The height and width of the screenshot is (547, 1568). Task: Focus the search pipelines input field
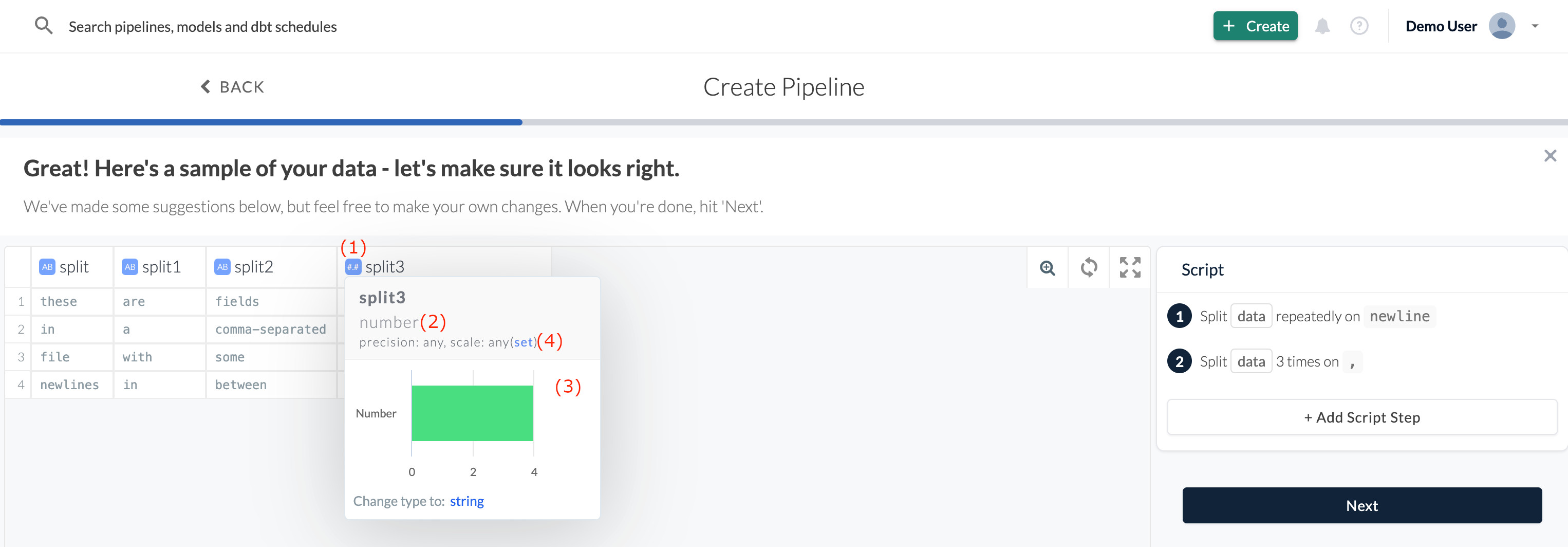(x=203, y=27)
